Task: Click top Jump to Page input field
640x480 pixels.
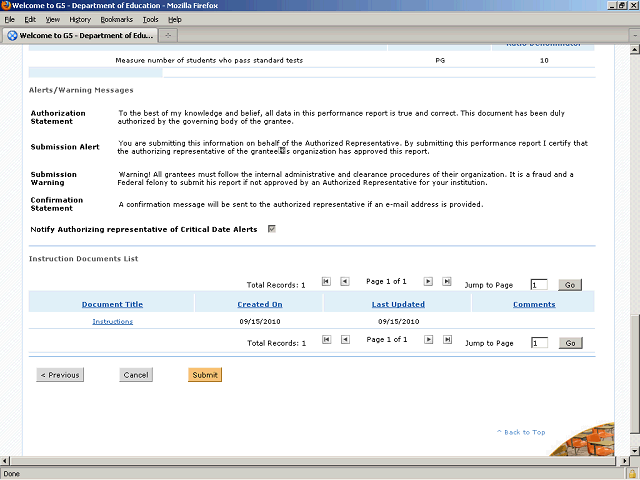Action: [x=539, y=285]
